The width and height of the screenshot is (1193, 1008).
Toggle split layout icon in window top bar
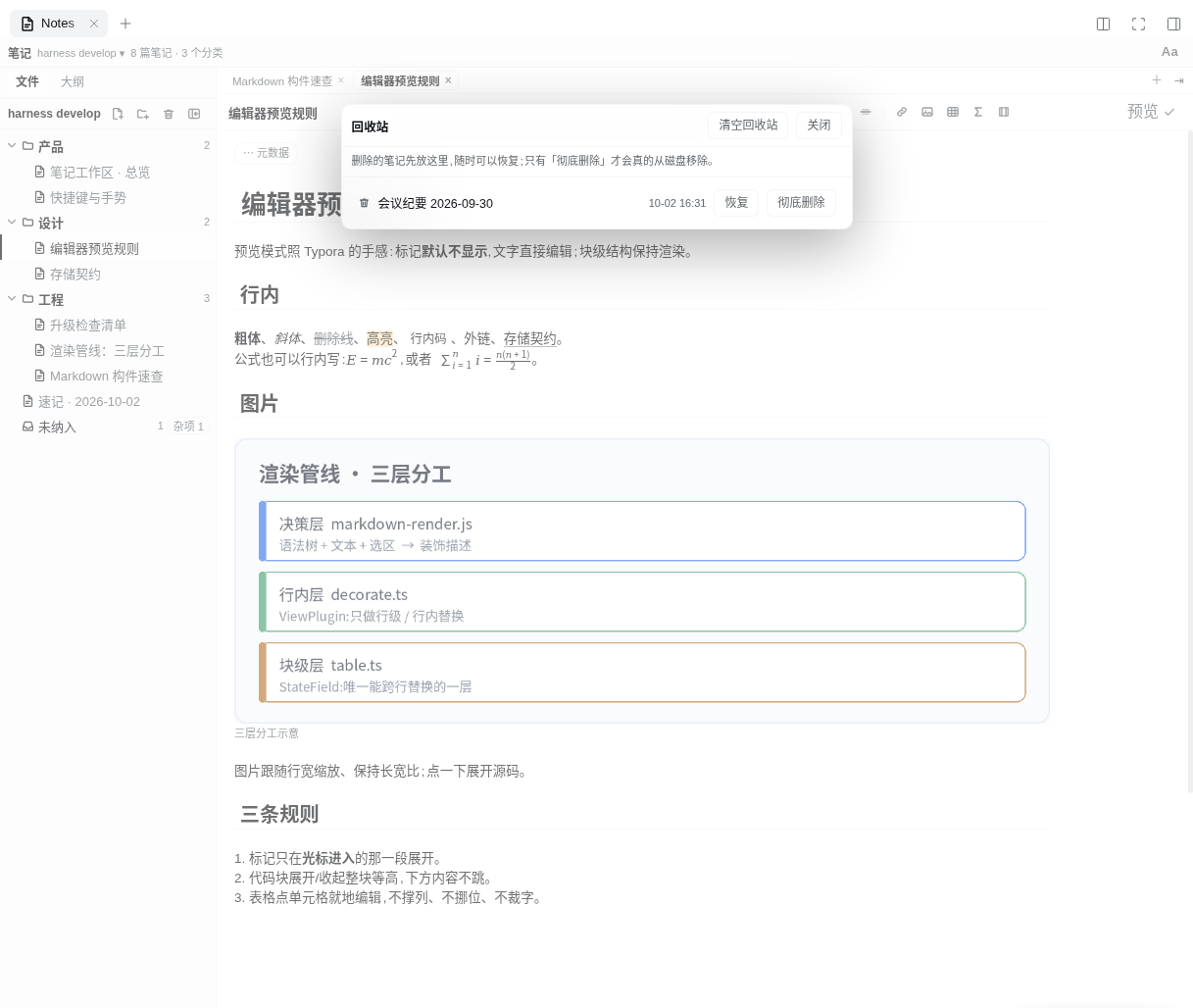[1103, 24]
